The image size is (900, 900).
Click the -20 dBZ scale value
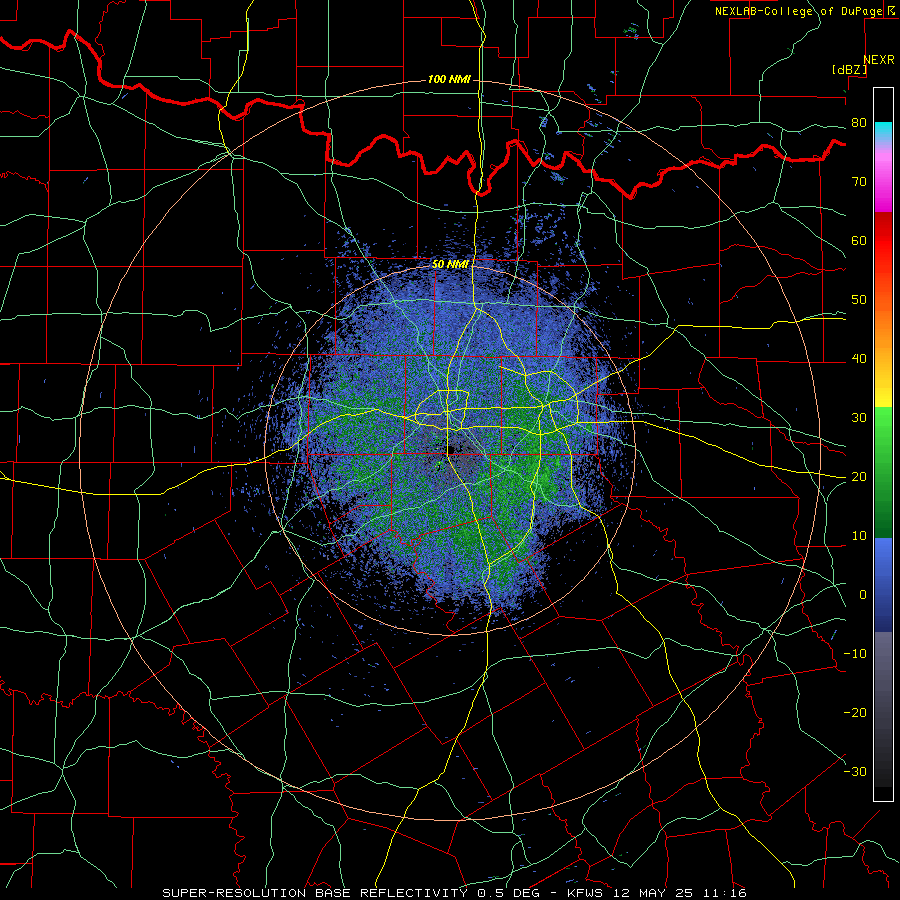(855, 712)
